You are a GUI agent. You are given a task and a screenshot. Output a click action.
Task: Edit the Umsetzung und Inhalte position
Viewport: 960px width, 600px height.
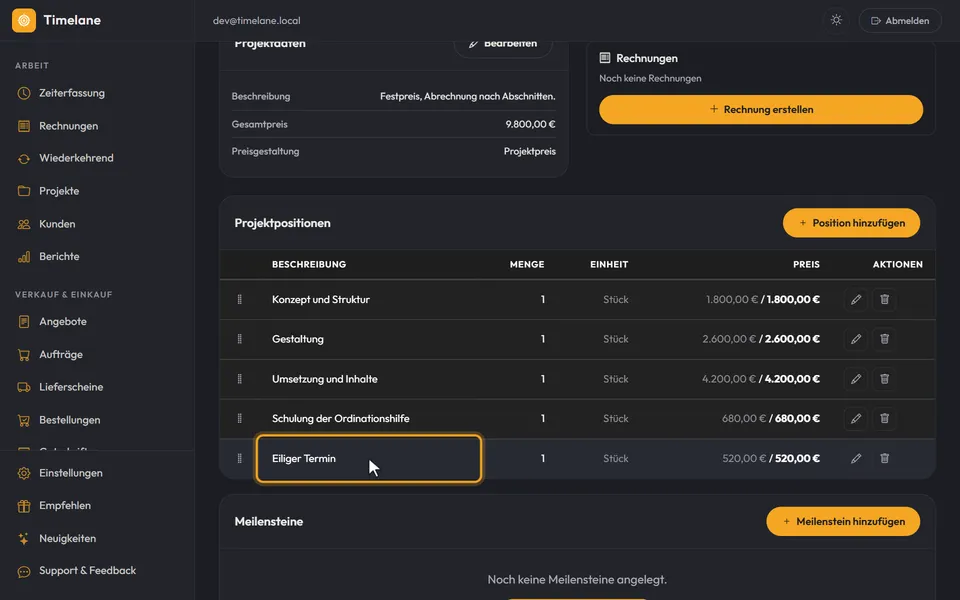(x=856, y=379)
